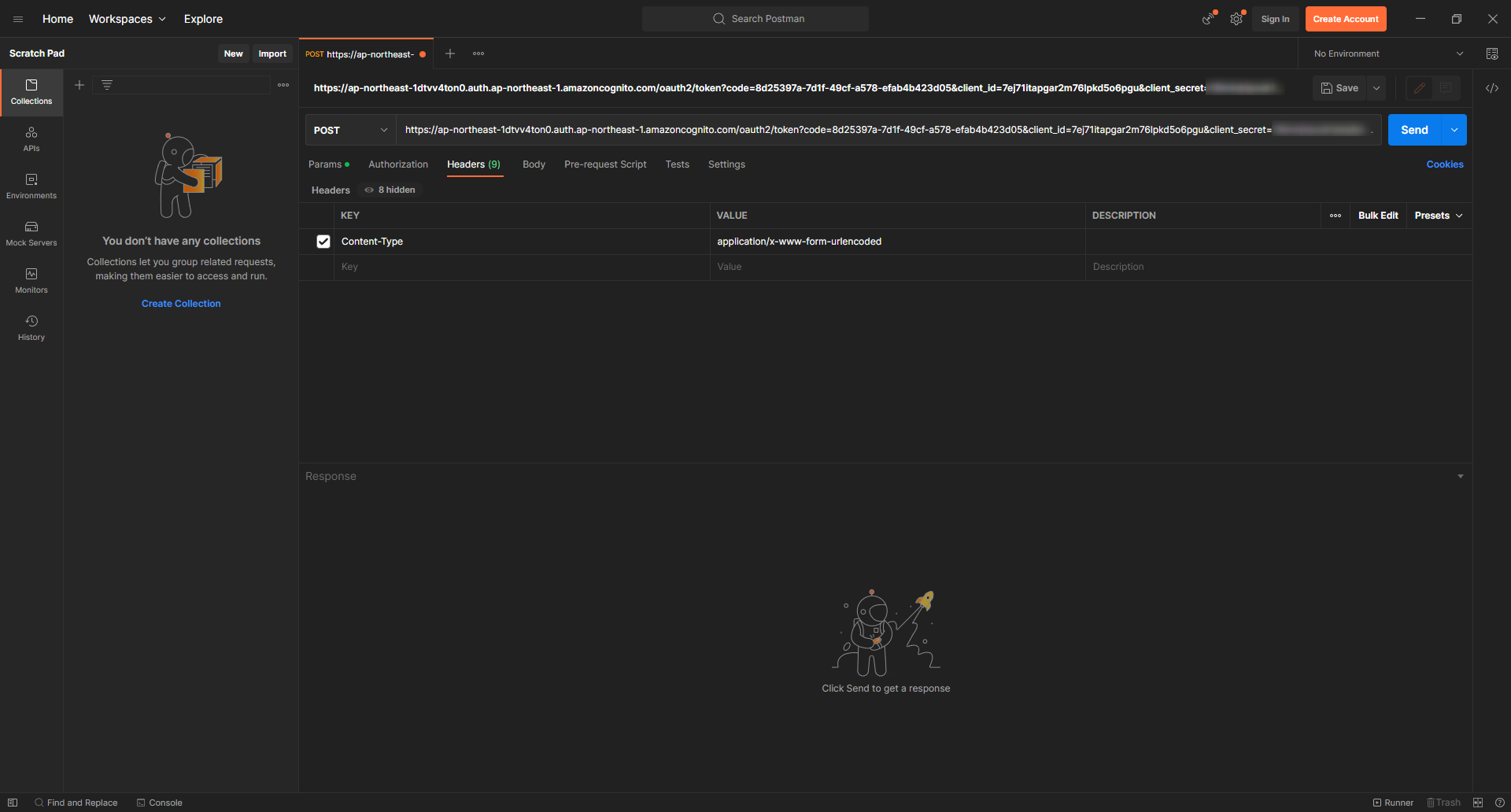This screenshot has width=1511, height=812.
Task: Switch to Settings tab
Action: click(x=726, y=164)
